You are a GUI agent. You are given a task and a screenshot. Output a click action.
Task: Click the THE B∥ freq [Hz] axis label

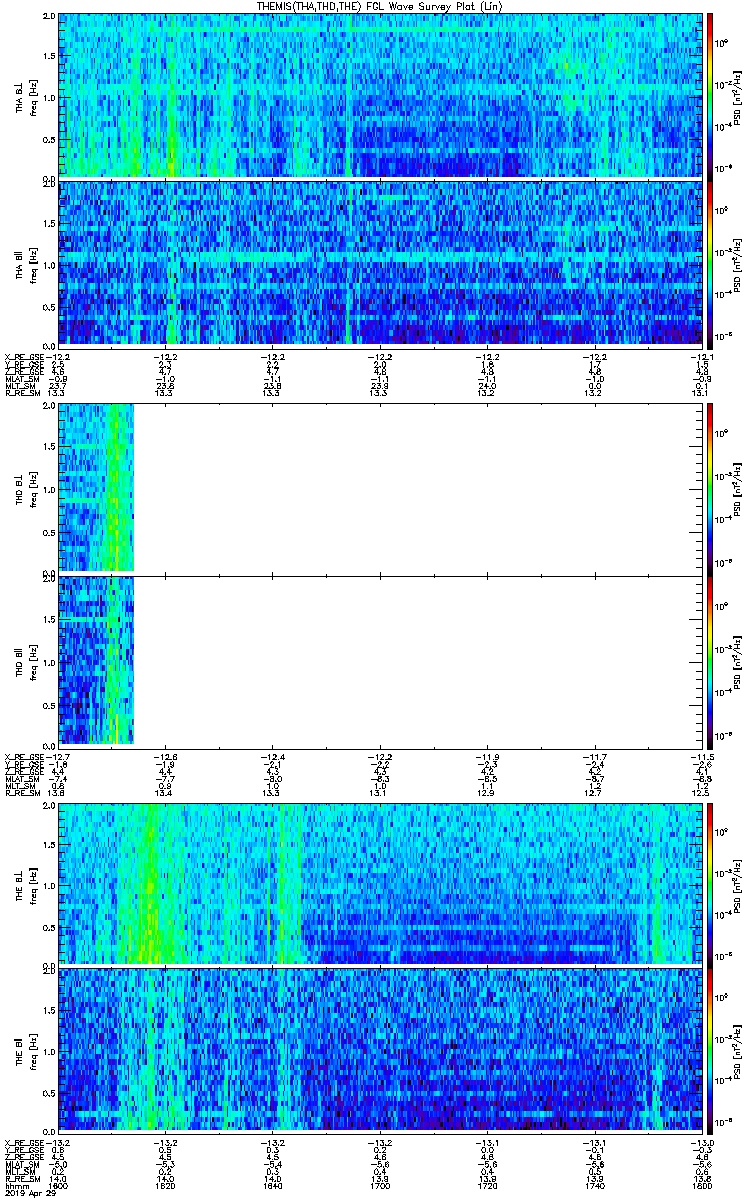click(x=32, y=1049)
